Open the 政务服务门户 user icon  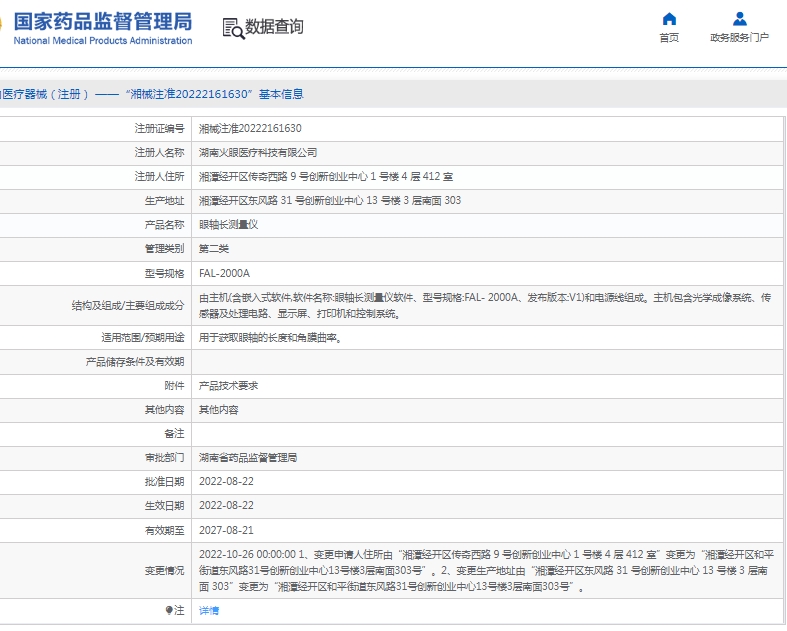tap(739, 19)
